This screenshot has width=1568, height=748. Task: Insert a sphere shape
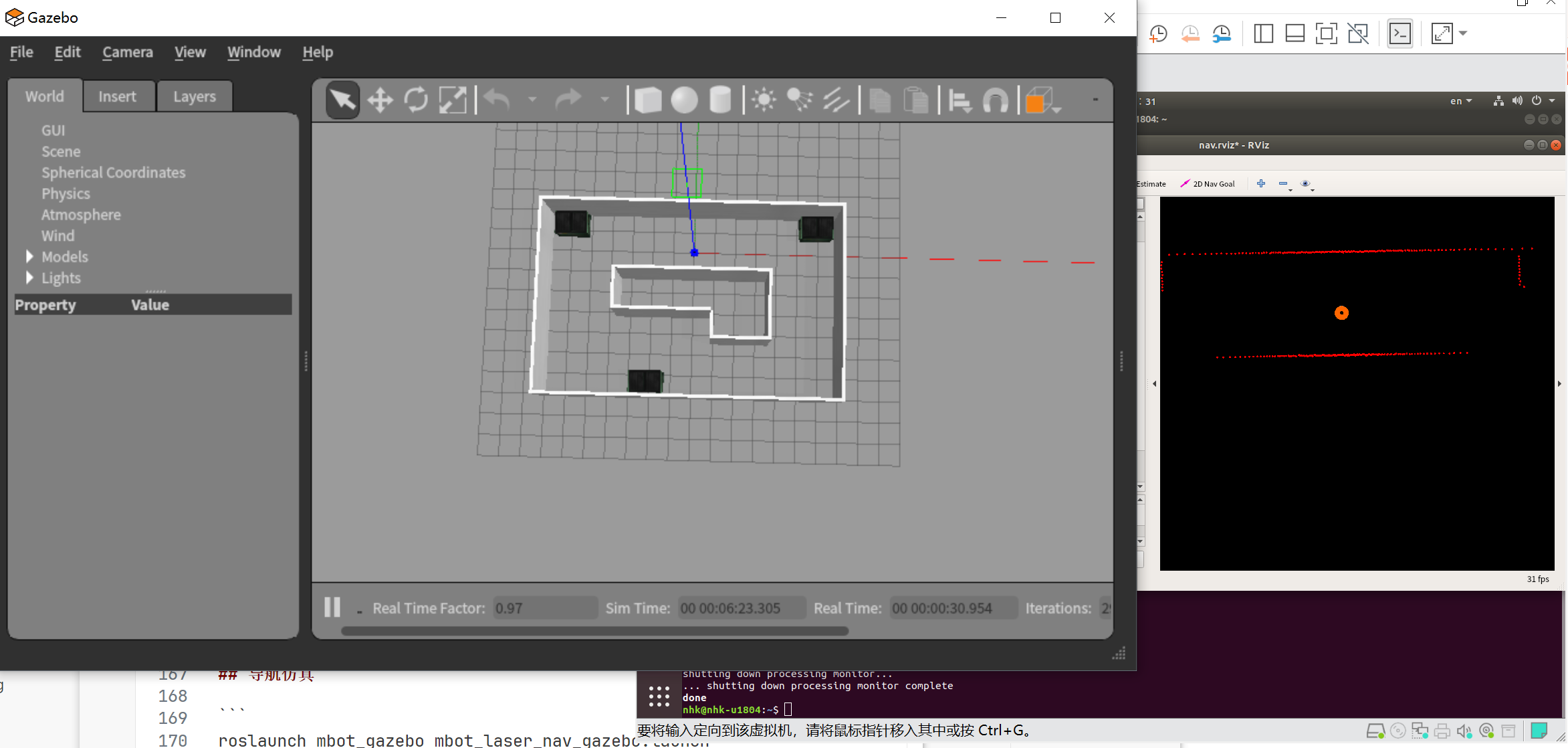tap(684, 100)
